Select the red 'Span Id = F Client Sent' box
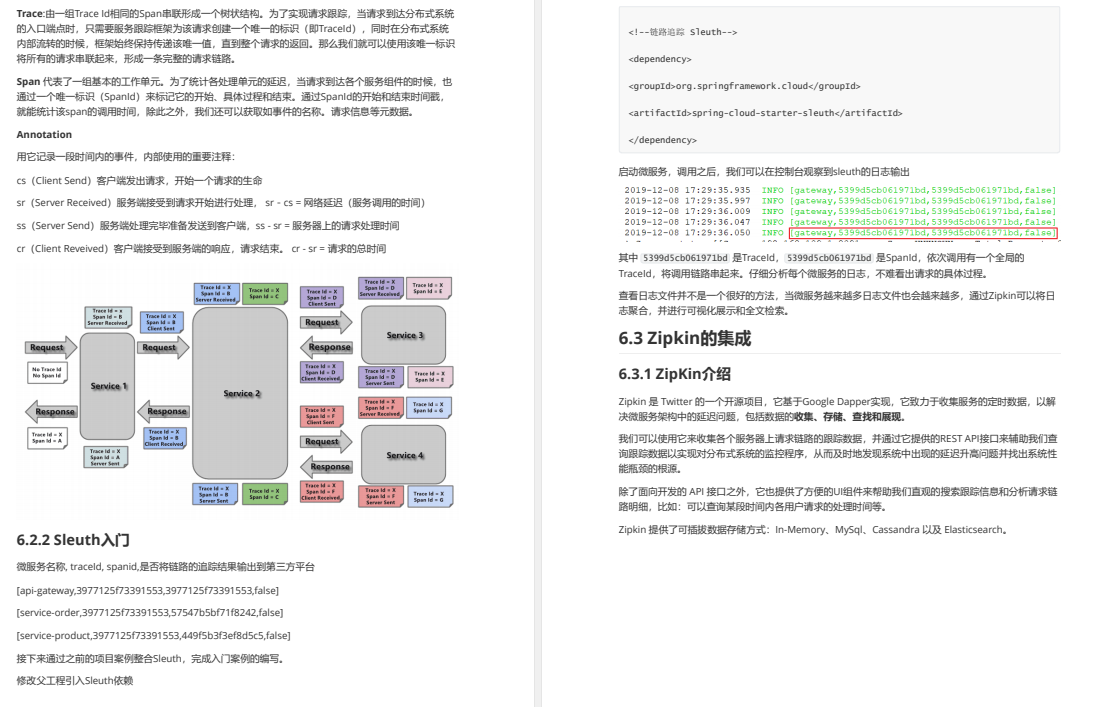Viewport: 1103px width, 707px height. click(x=322, y=414)
